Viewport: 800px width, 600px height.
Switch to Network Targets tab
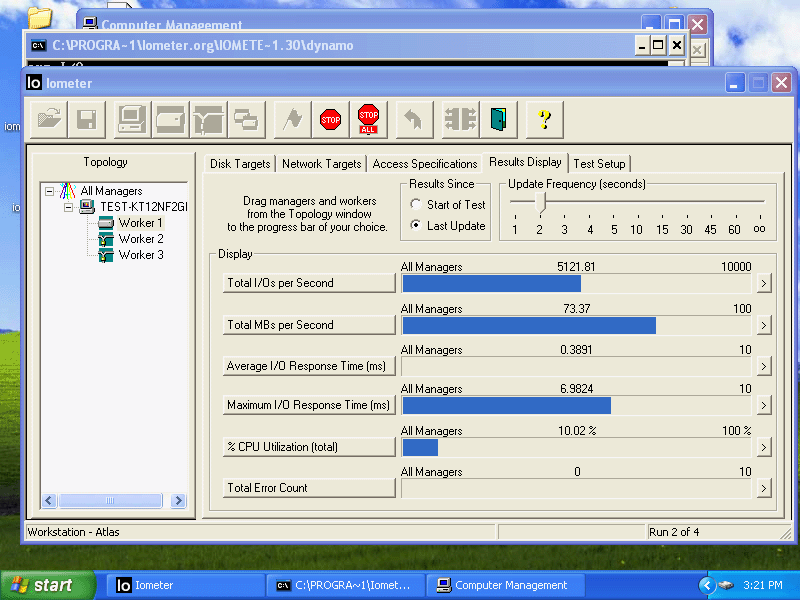pos(321,164)
